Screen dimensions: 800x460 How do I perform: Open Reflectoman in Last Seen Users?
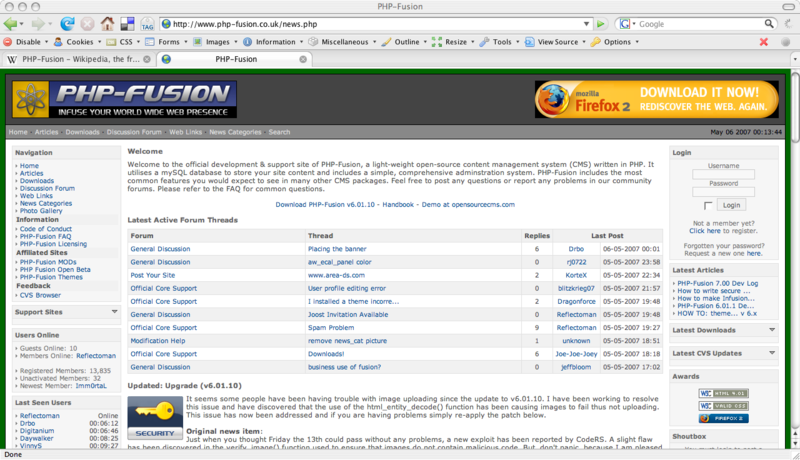(40, 416)
